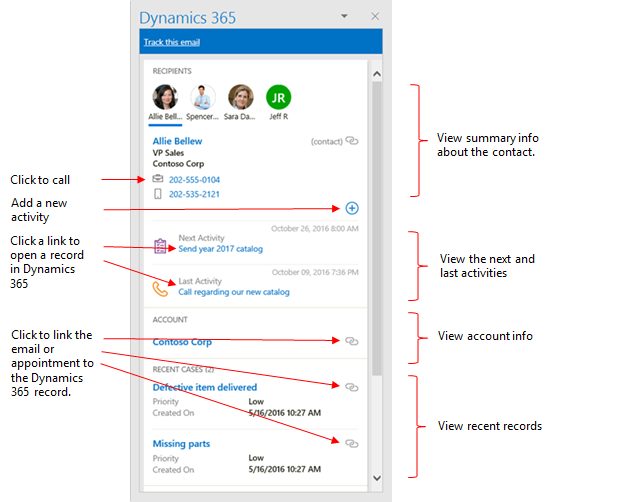Click the Dynamics 365 pane title
This screenshot has width=639, height=502.
click(x=187, y=18)
